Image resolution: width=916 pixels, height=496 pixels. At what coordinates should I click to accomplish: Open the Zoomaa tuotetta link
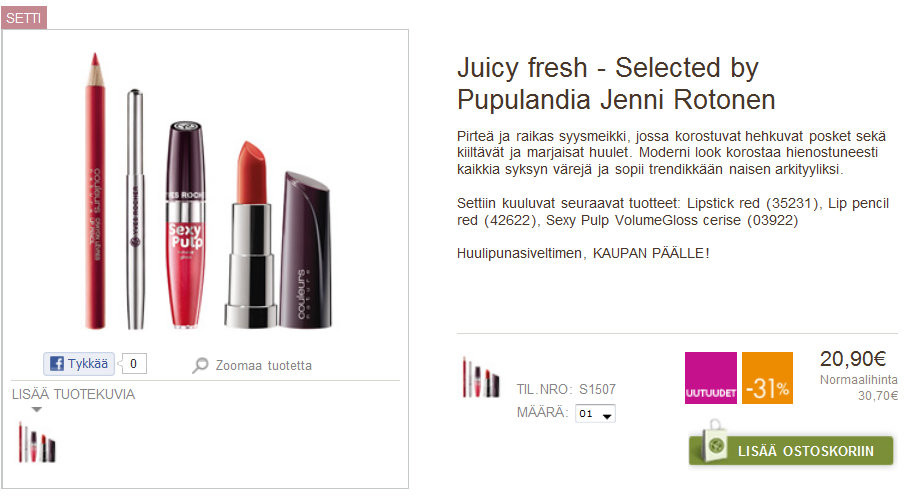tap(263, 366)
